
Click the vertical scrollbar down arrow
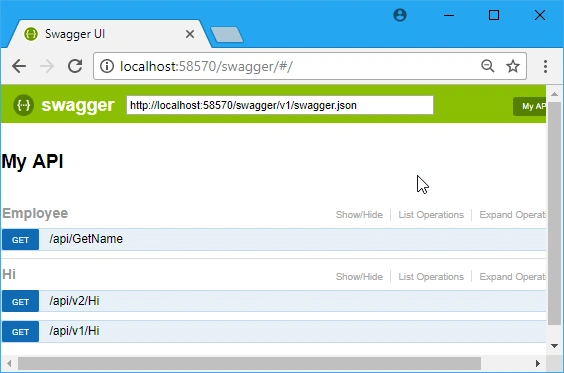[x=554, y=346]
